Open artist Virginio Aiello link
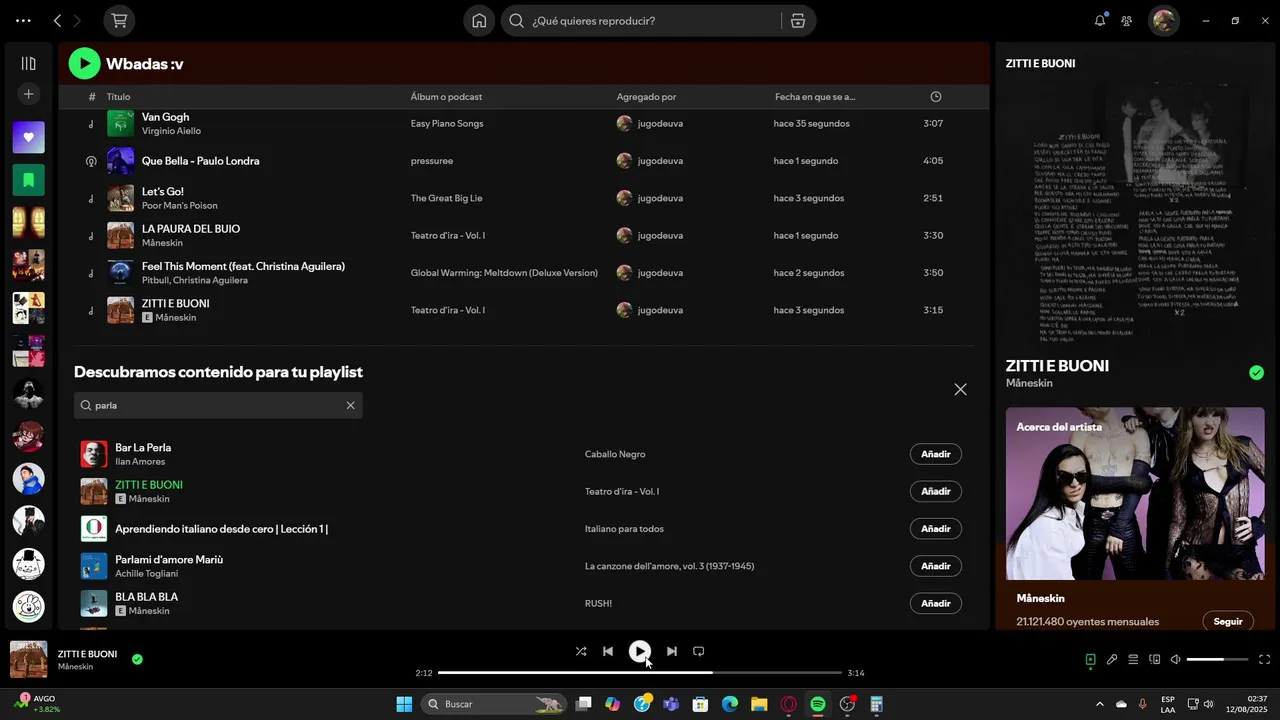1280x720 pixels. (171, 131)
